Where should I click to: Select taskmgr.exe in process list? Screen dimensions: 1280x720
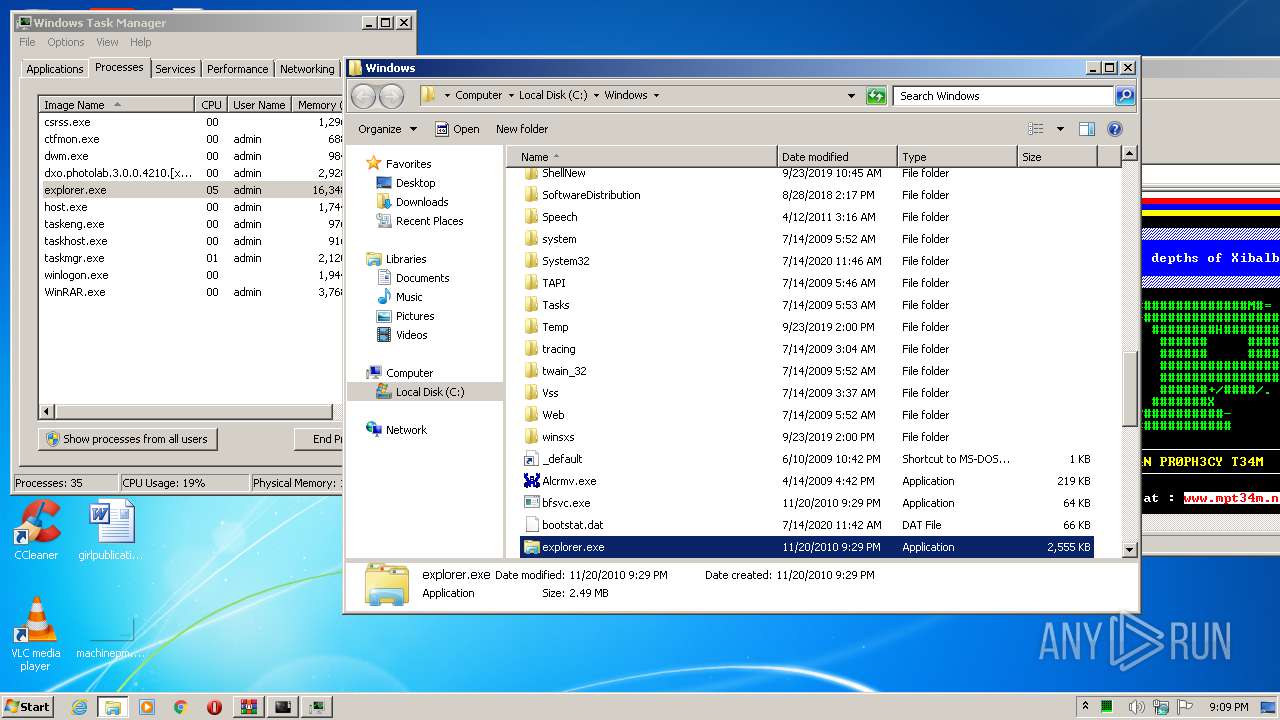192,258
